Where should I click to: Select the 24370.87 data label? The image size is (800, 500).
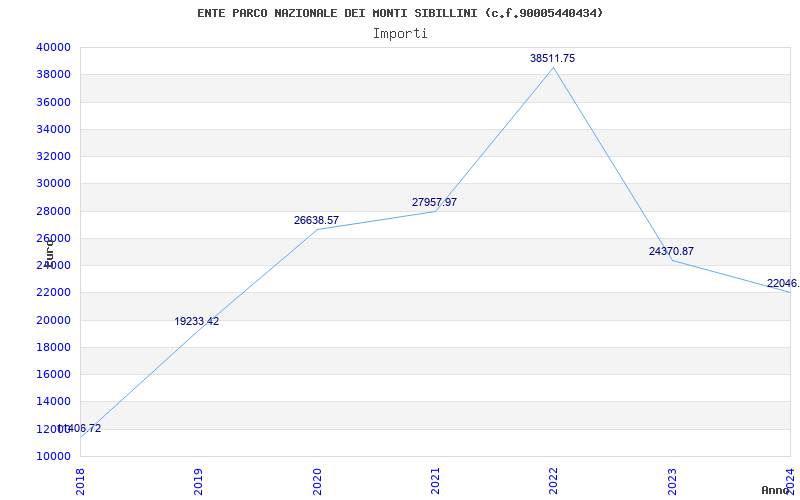(671, 251)
